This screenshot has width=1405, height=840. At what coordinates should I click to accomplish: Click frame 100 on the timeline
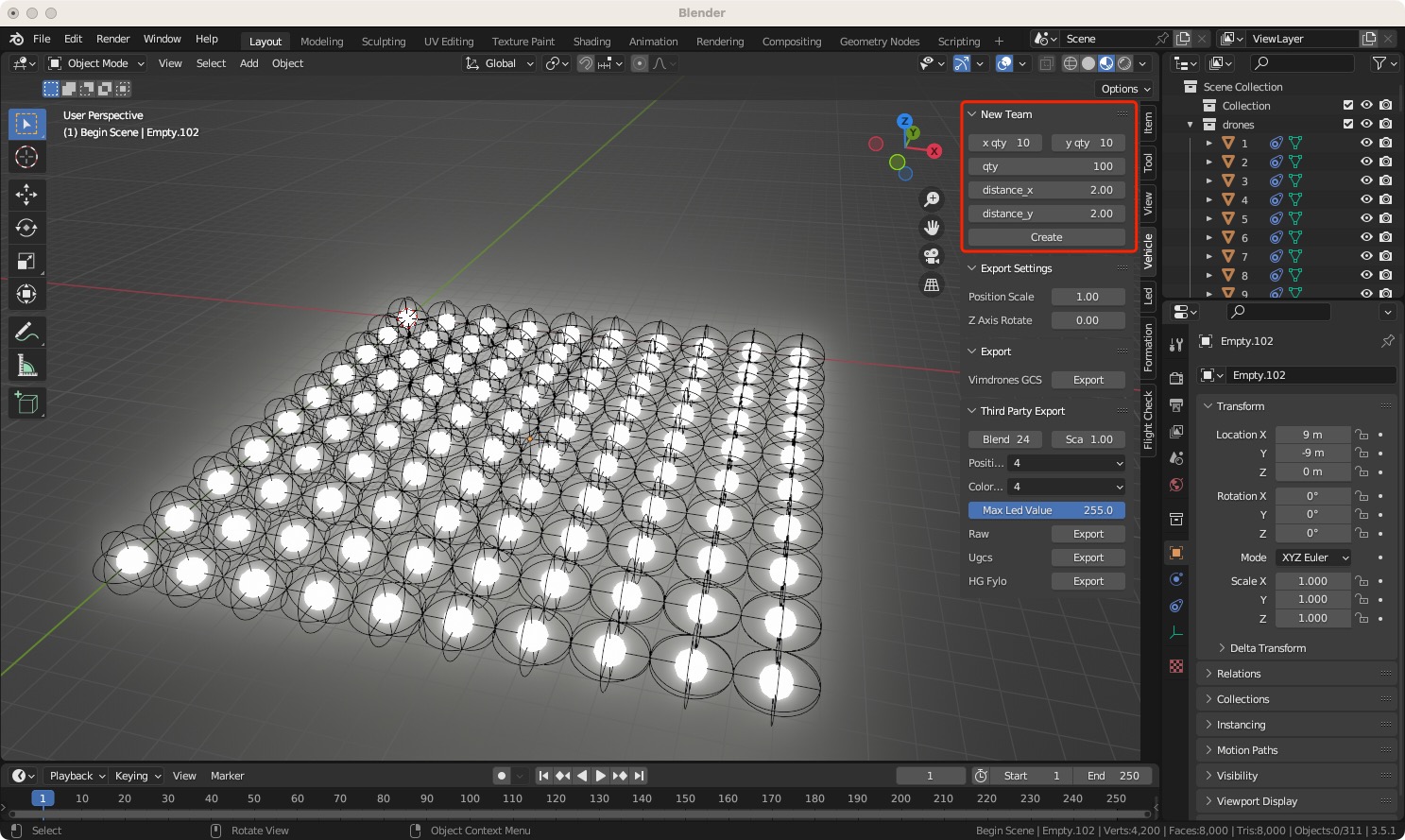pyautogui.click(x=470, y=798)
